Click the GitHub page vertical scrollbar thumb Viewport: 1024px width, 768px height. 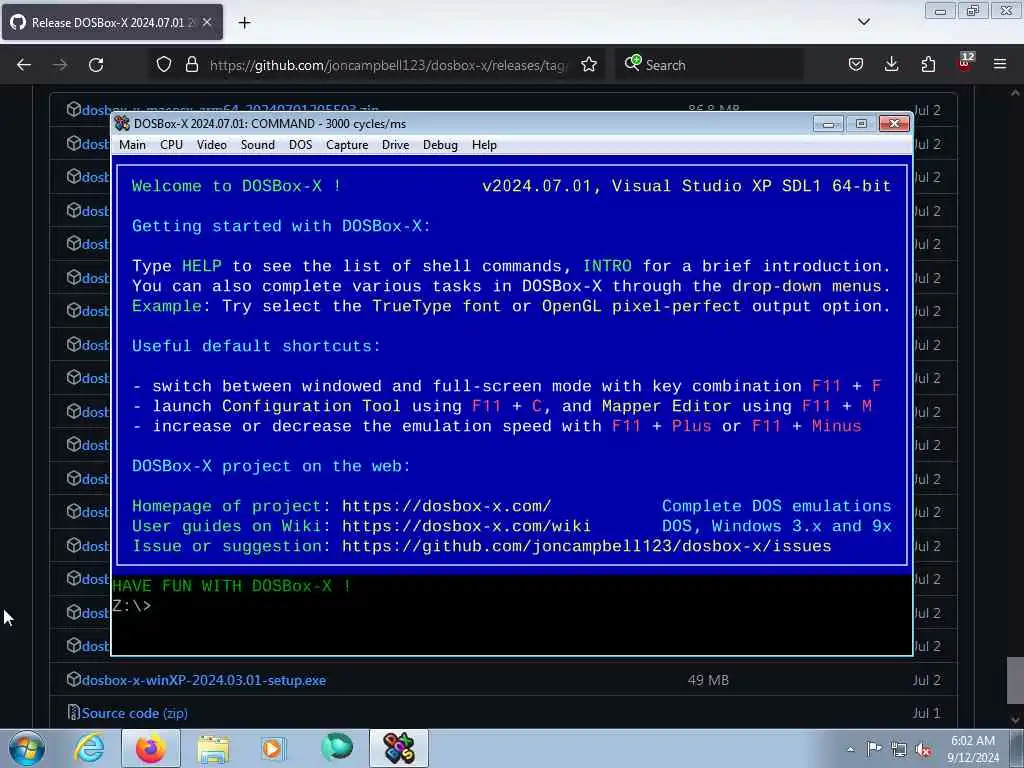[1015, 680]
